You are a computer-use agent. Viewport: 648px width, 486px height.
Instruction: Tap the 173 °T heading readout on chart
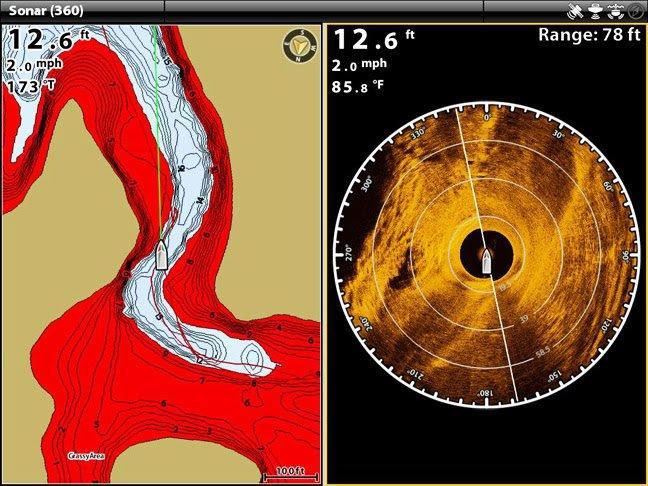click(x=34, y=87)
